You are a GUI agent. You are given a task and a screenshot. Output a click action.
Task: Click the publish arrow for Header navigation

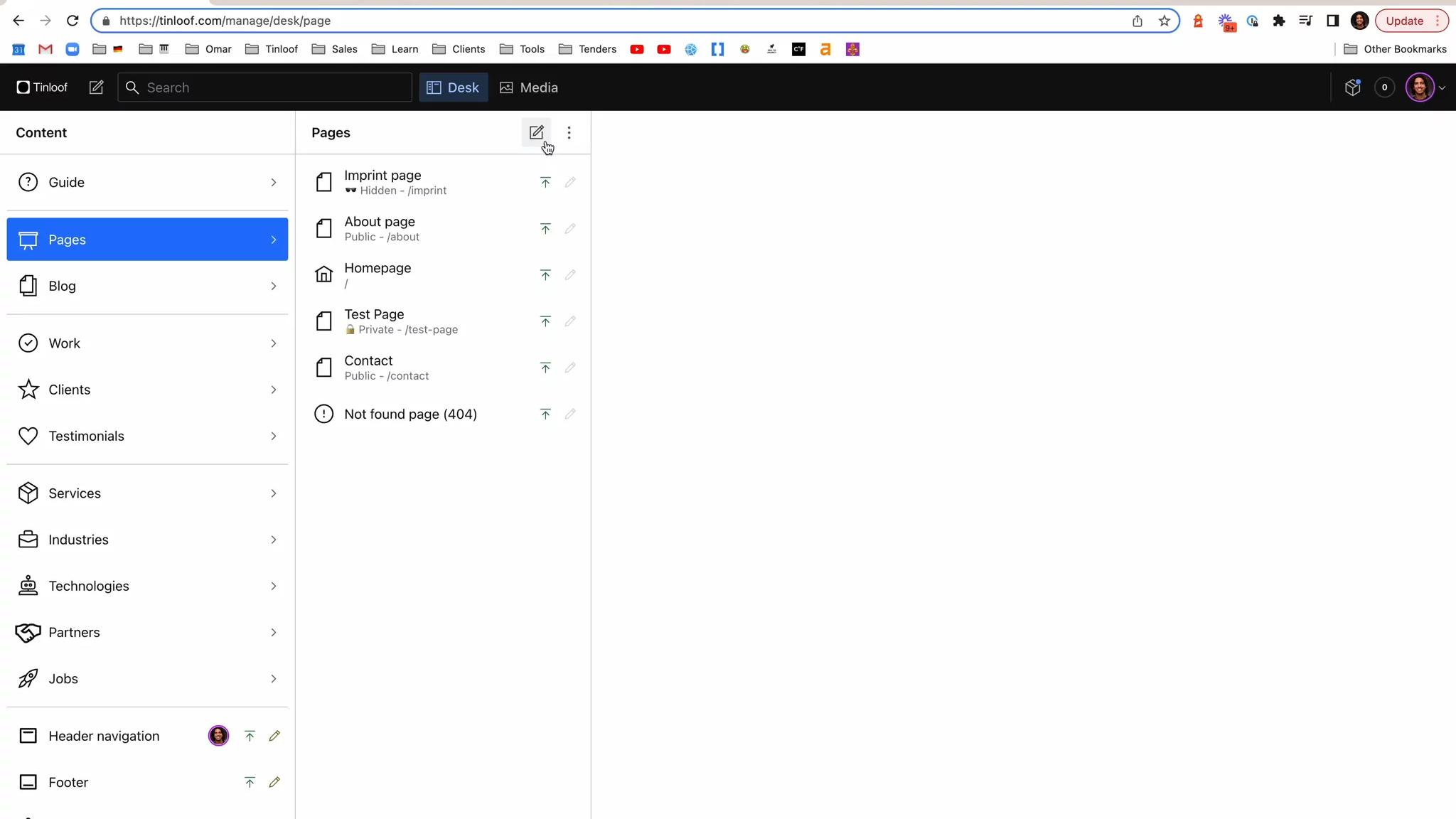[250, 736]
